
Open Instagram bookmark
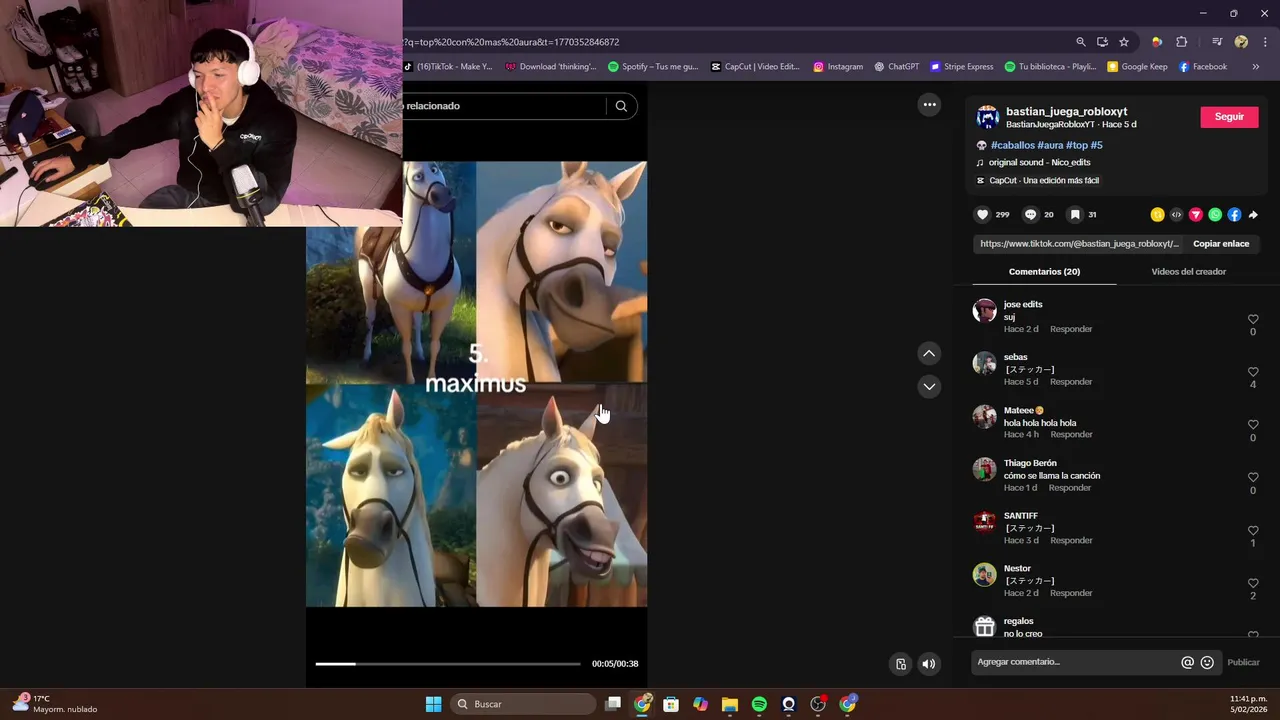[838, 67]
